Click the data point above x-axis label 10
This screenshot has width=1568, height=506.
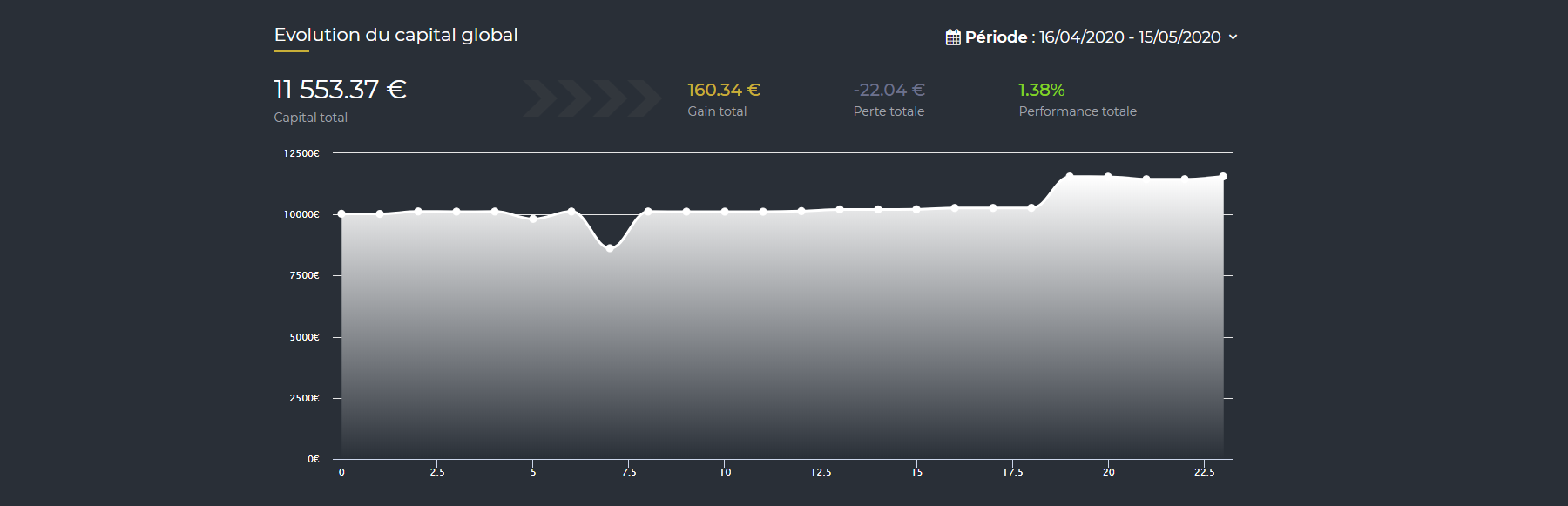pos(725,212)
